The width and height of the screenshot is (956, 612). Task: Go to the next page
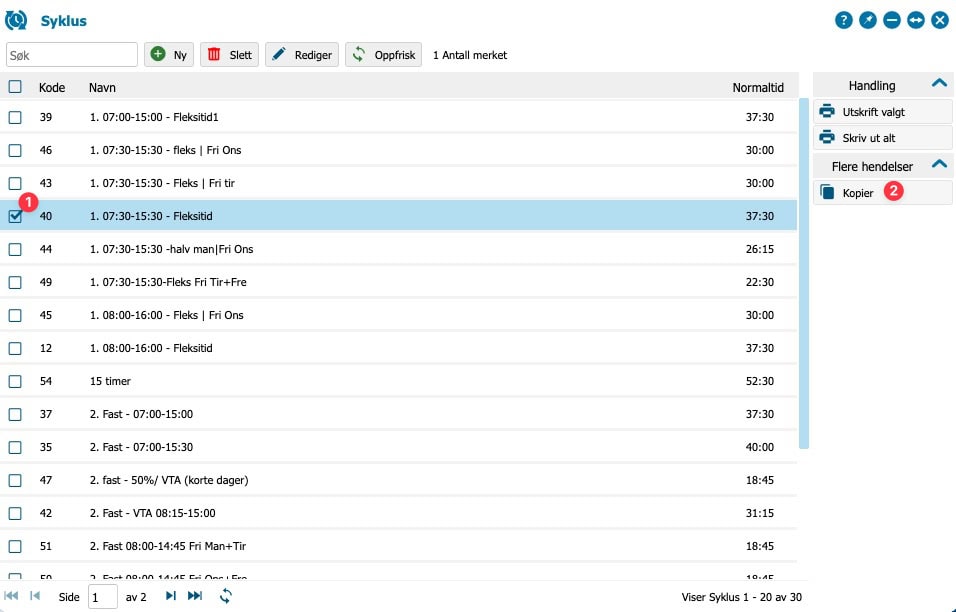(171, 596)
